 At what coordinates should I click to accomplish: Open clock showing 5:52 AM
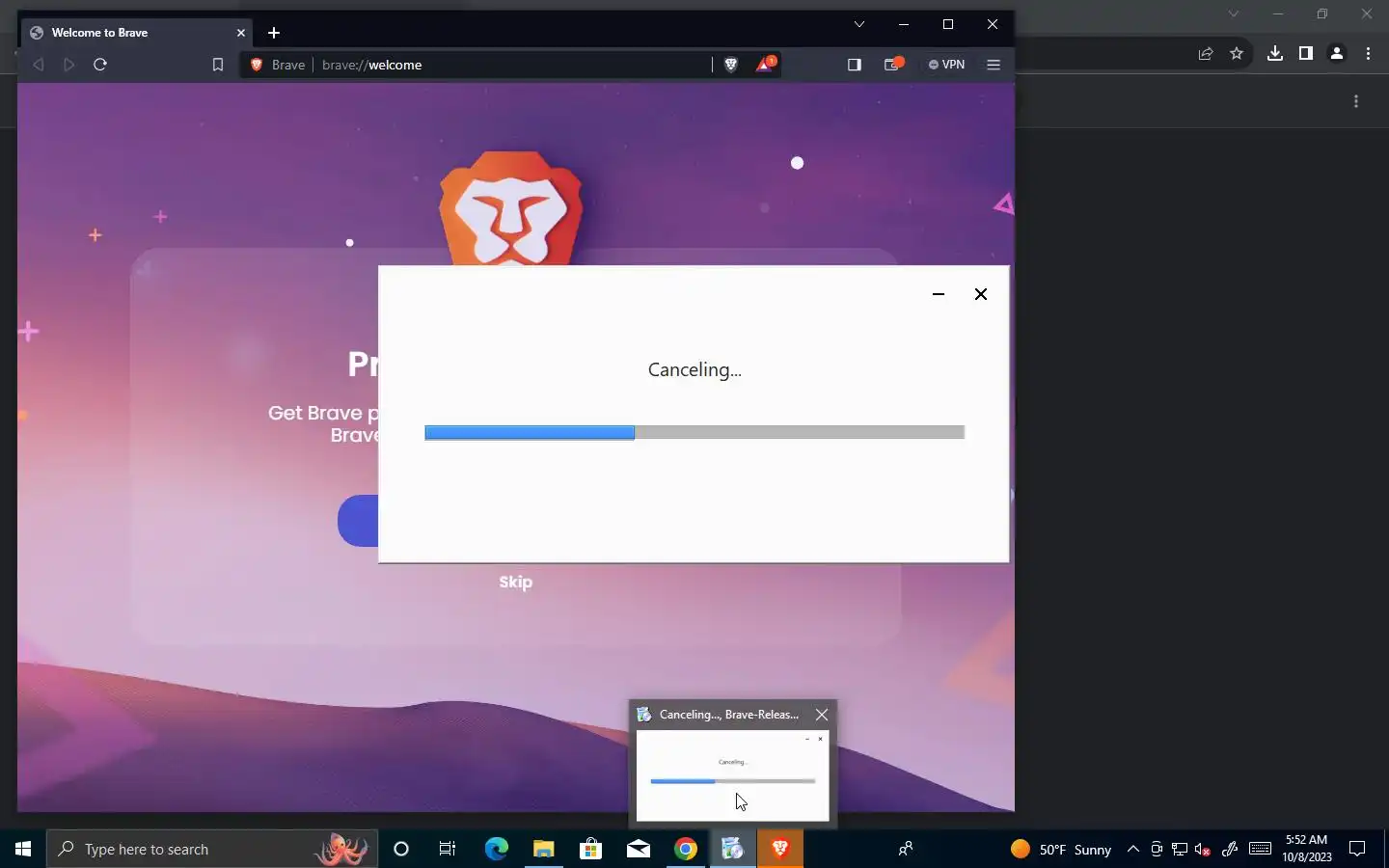point(1307,849)
